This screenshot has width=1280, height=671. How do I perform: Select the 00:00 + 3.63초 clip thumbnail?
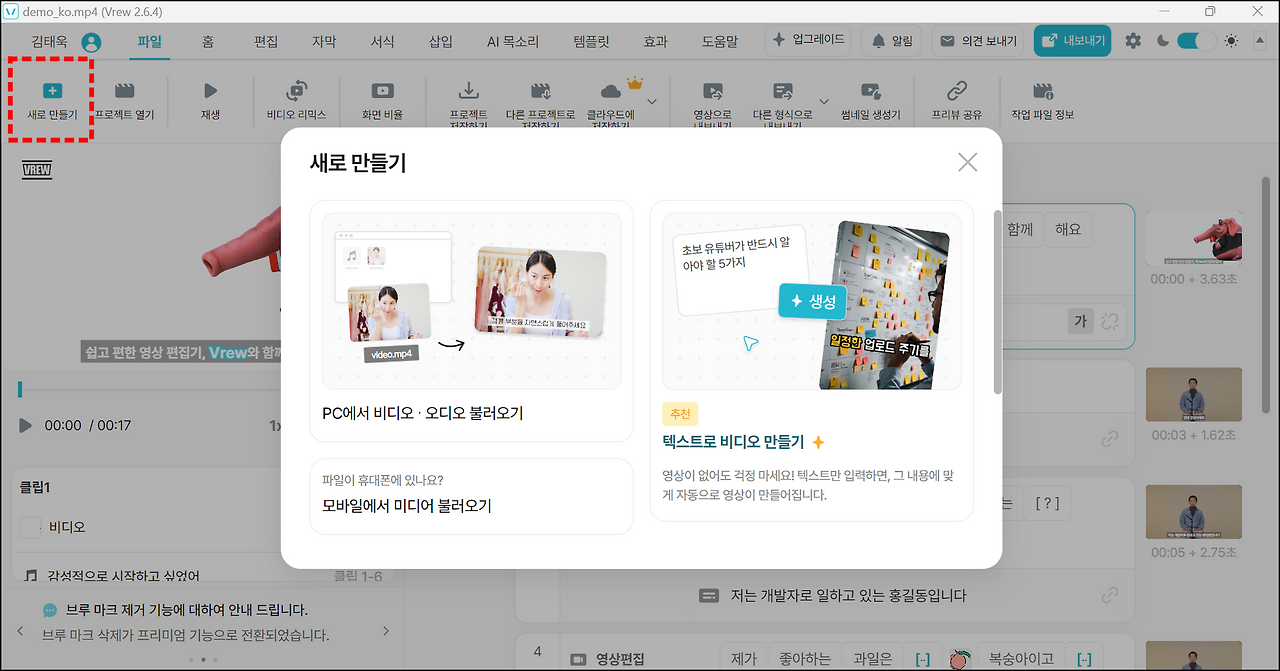click(1193, 238)
